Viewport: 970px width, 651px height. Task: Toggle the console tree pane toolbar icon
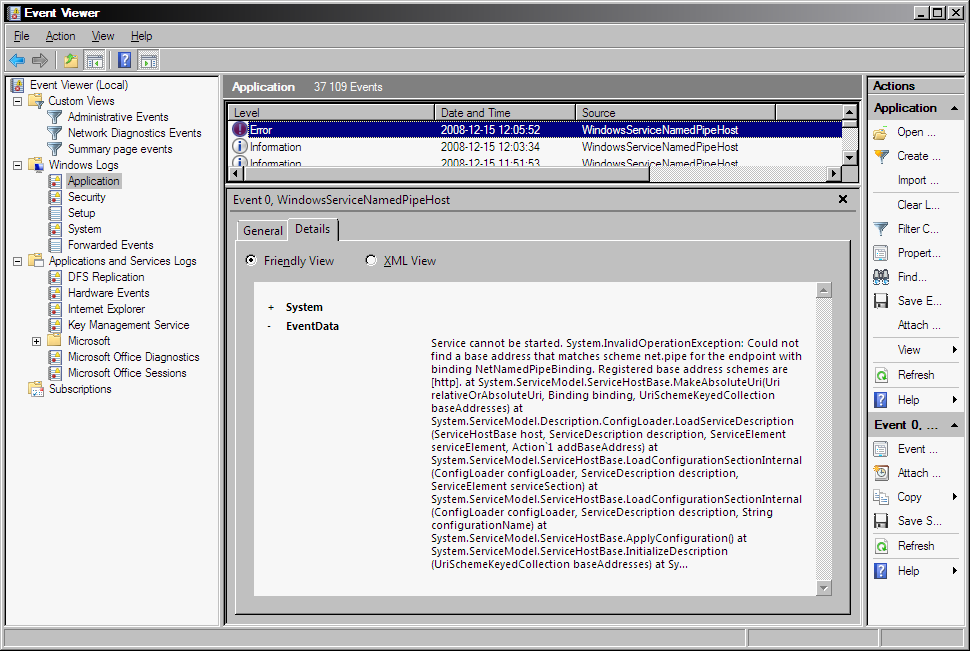pyautogui.click(x=95, y=60)
